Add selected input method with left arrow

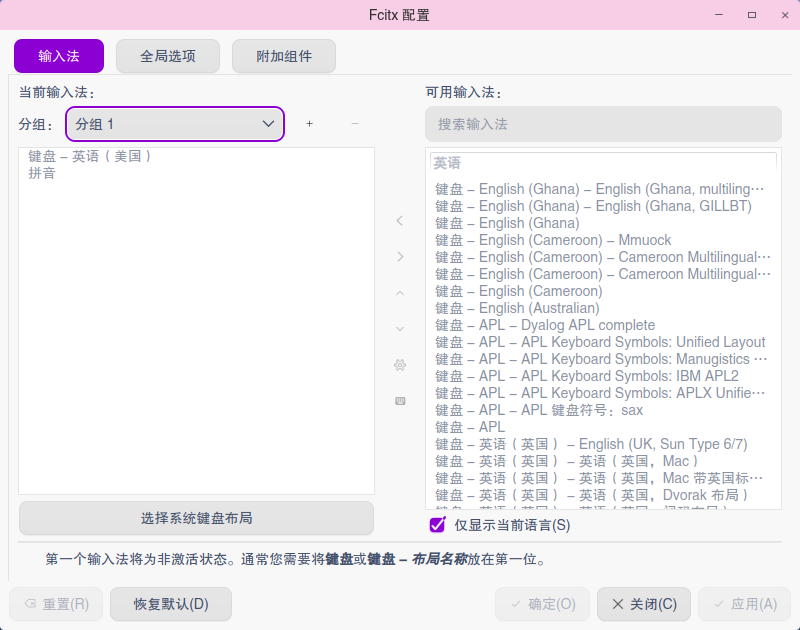(x=400, y=221)
